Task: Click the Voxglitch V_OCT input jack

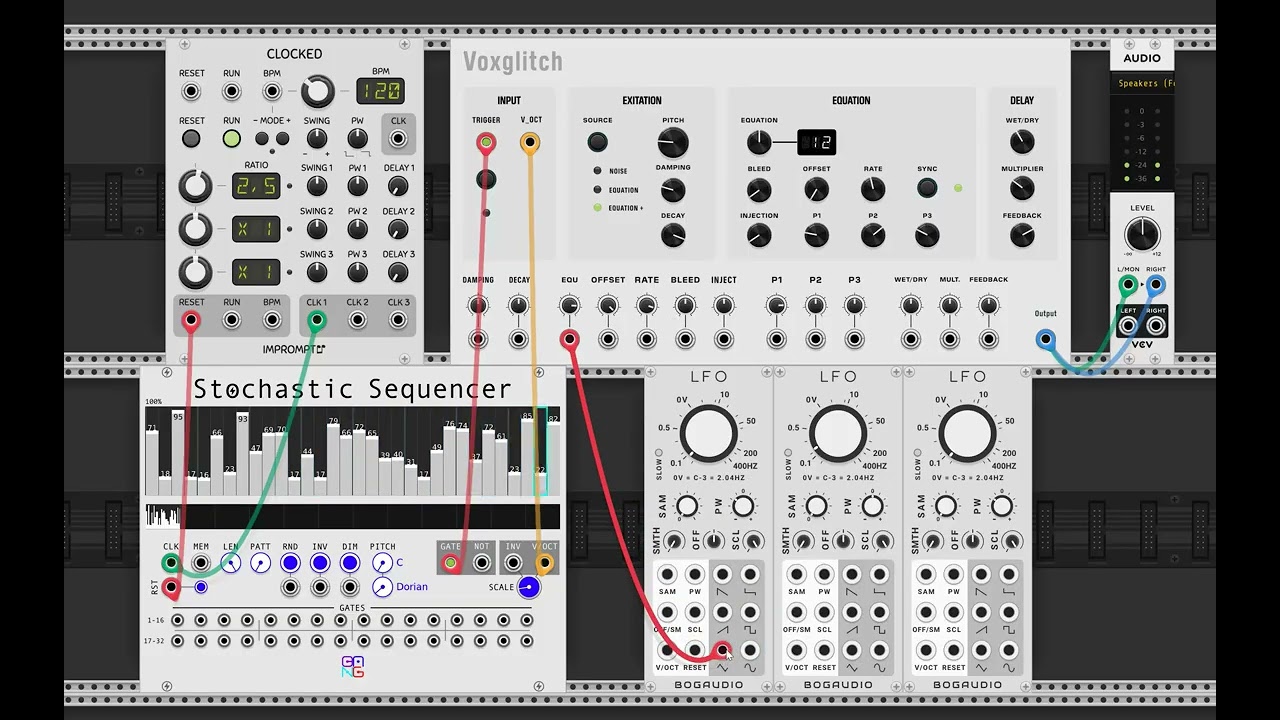Action: [530, 143]
